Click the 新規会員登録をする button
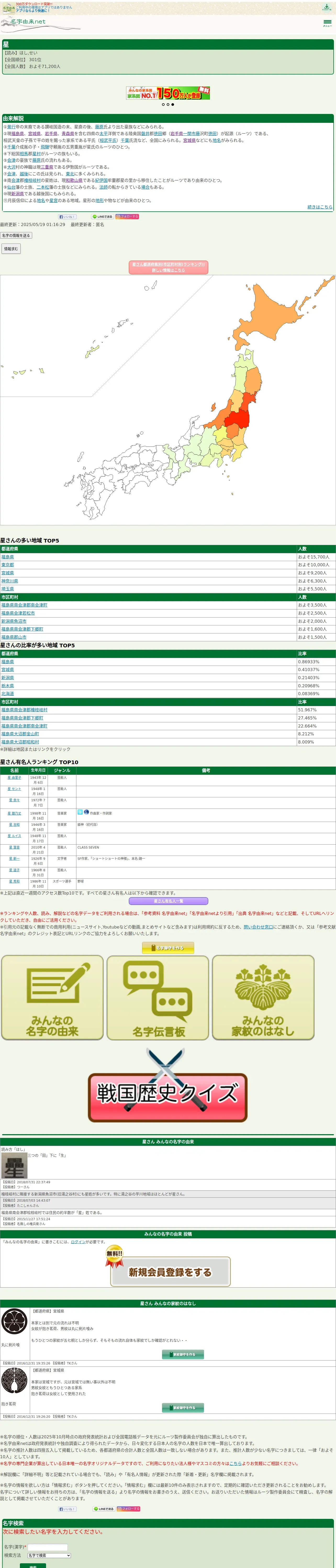 170,1272
